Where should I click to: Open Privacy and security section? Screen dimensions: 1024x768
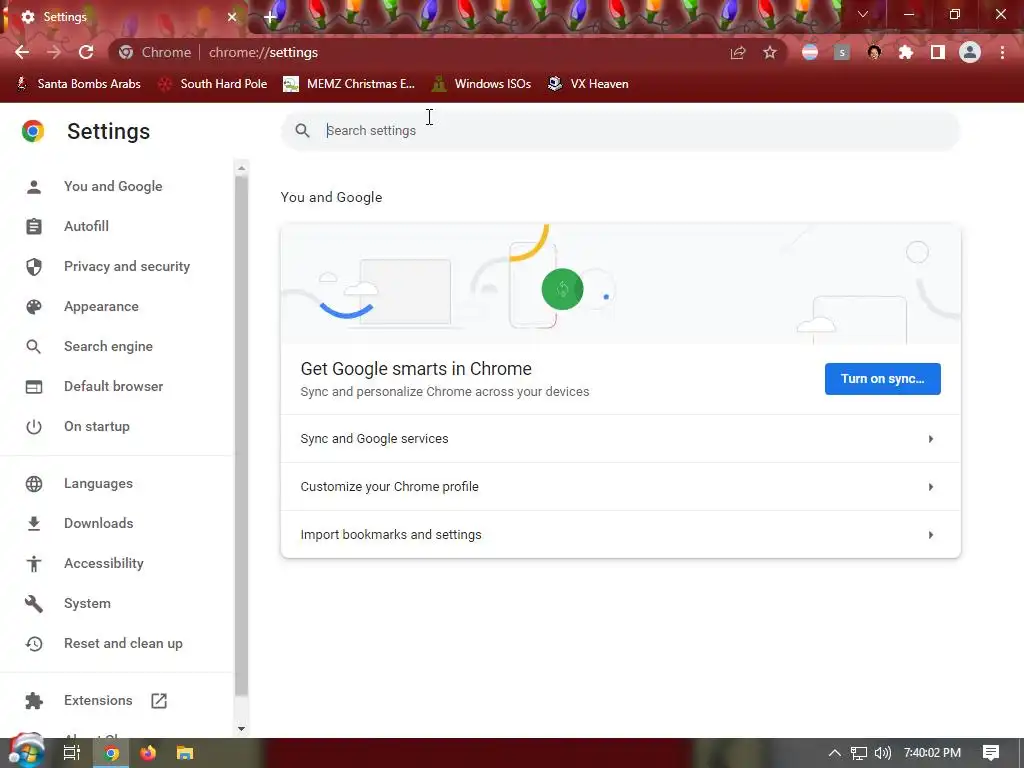point(127,266)
